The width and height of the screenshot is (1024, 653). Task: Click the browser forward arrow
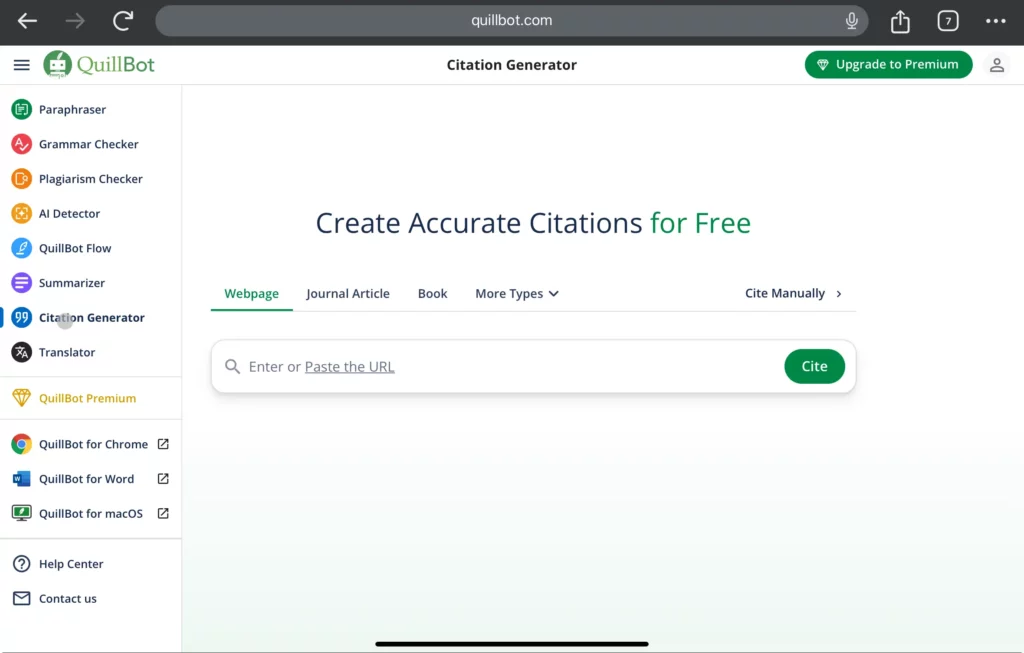point(75,21)
